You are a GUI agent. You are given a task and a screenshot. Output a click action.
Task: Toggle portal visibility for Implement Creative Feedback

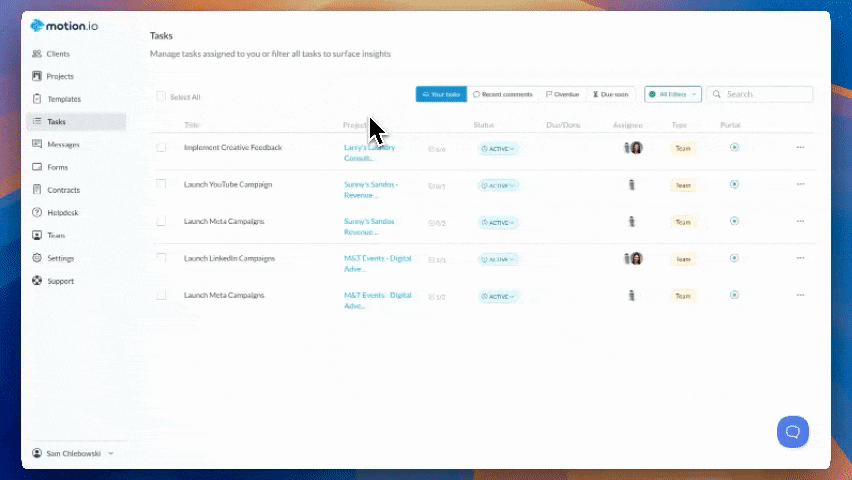click(734, 147)
